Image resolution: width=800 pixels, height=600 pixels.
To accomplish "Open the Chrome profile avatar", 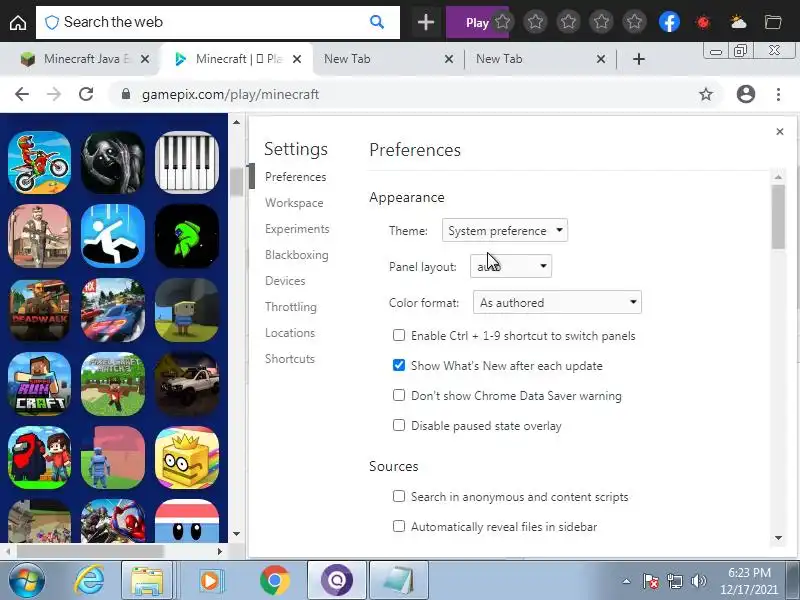I will click(745, 94).
